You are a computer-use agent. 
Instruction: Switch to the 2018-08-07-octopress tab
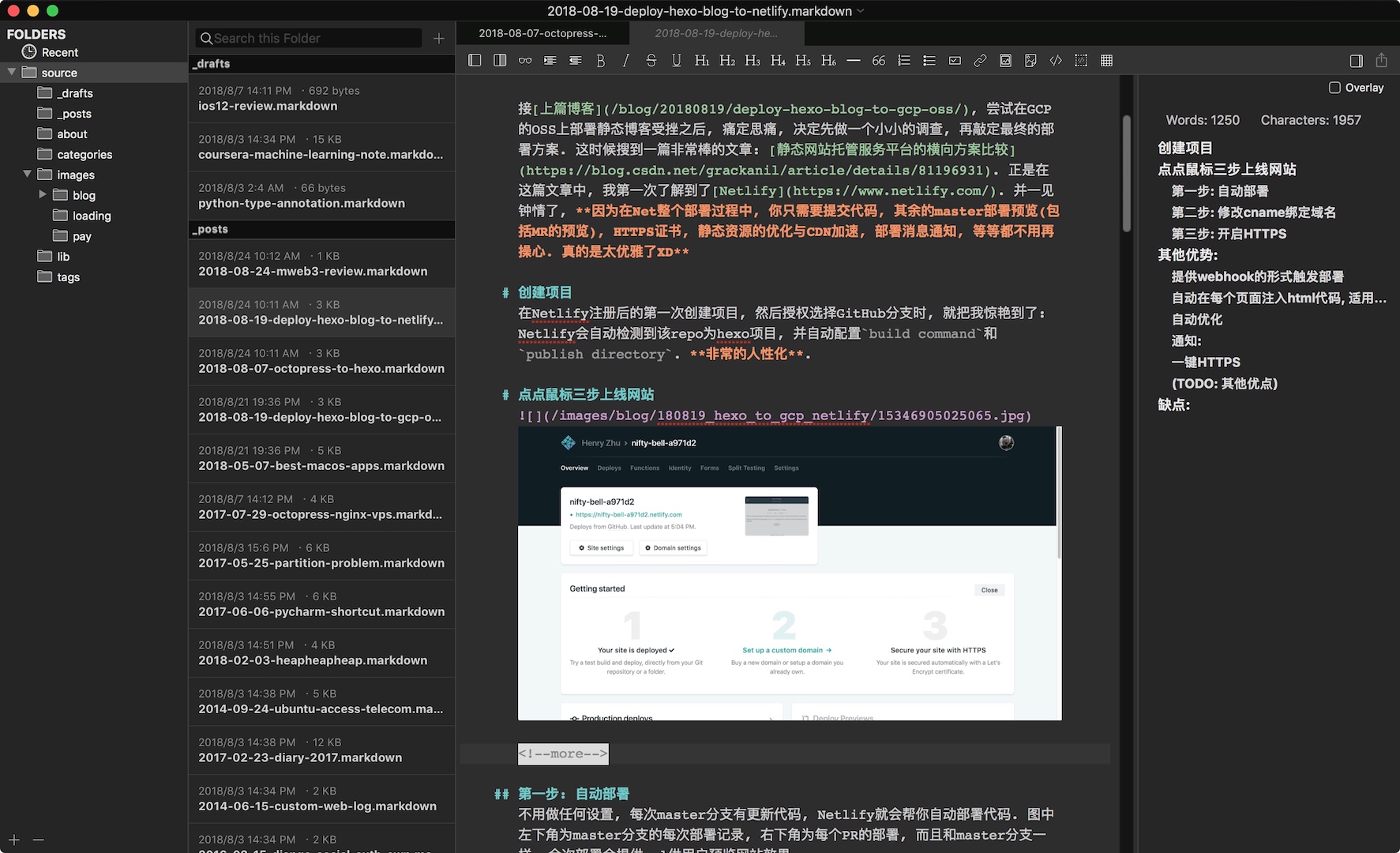coord(542,33)
